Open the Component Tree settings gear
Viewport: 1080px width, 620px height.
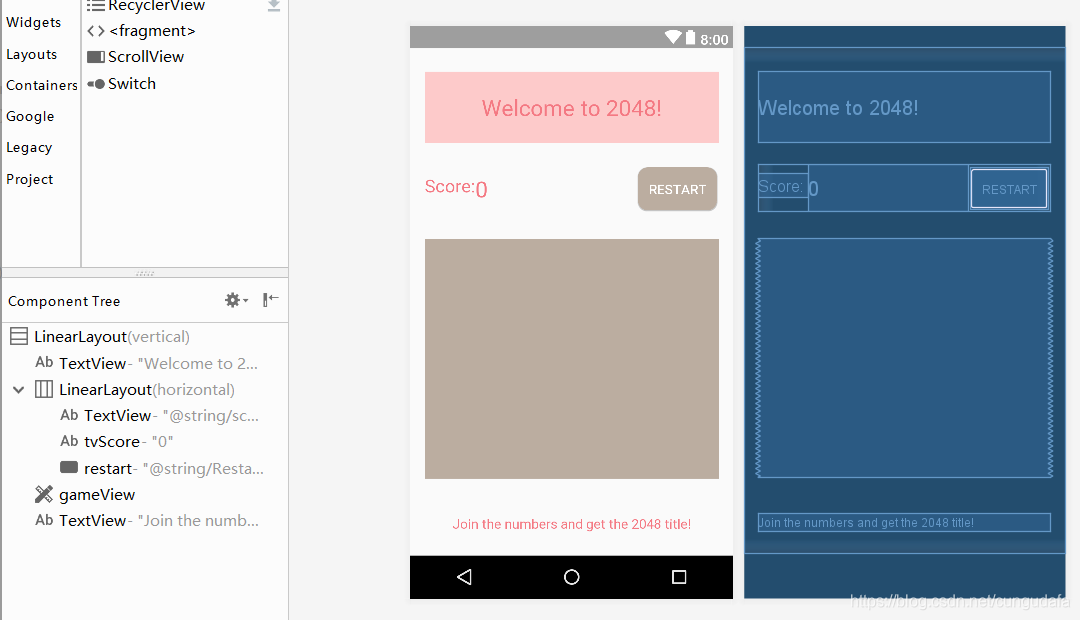[231, 299]
